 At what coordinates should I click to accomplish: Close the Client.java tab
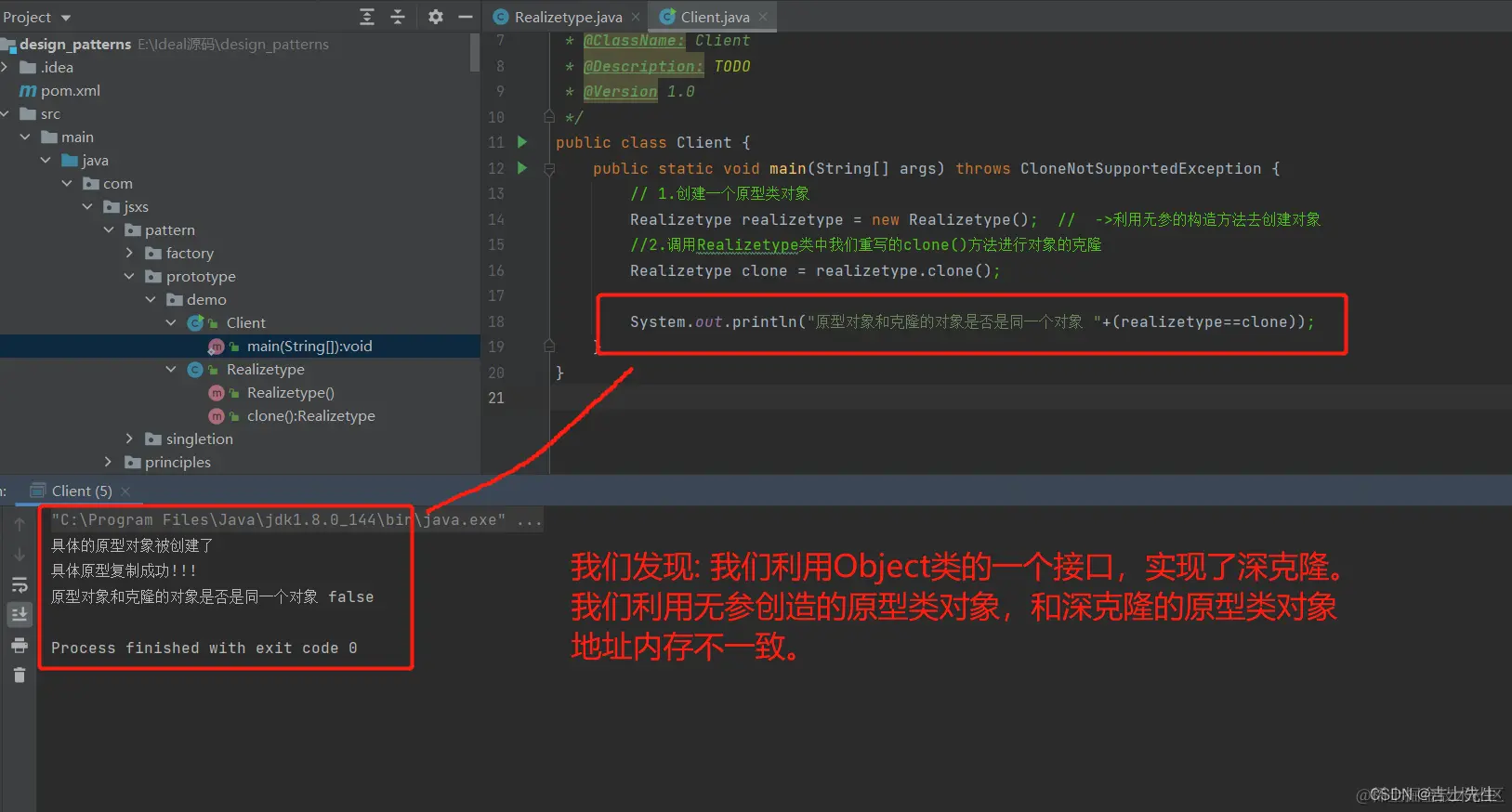(763, 17)
